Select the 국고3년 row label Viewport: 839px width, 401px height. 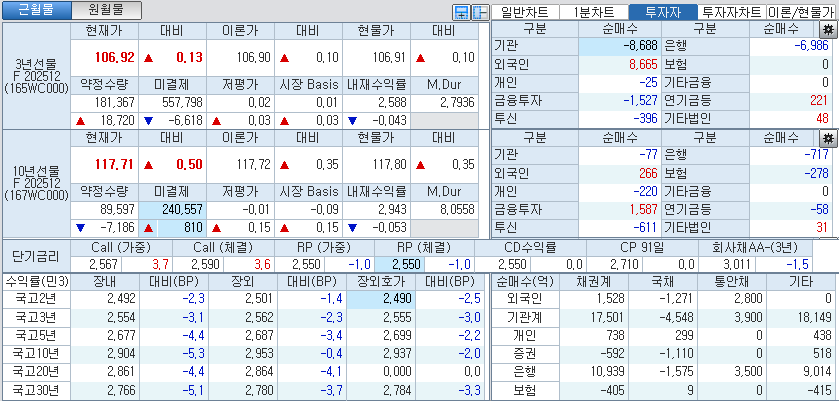[36, 317]
